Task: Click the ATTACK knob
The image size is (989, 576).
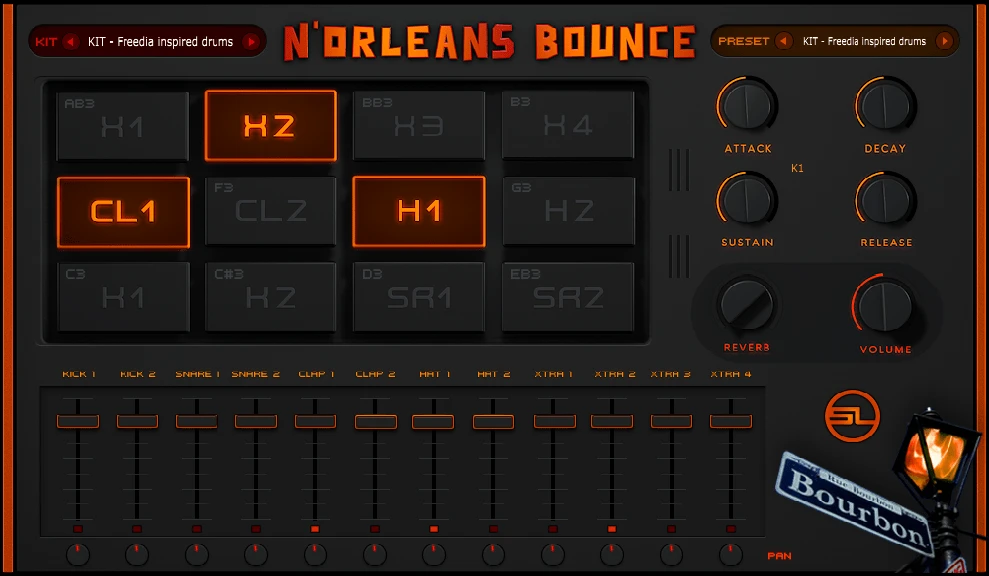Action: point(747,106)
